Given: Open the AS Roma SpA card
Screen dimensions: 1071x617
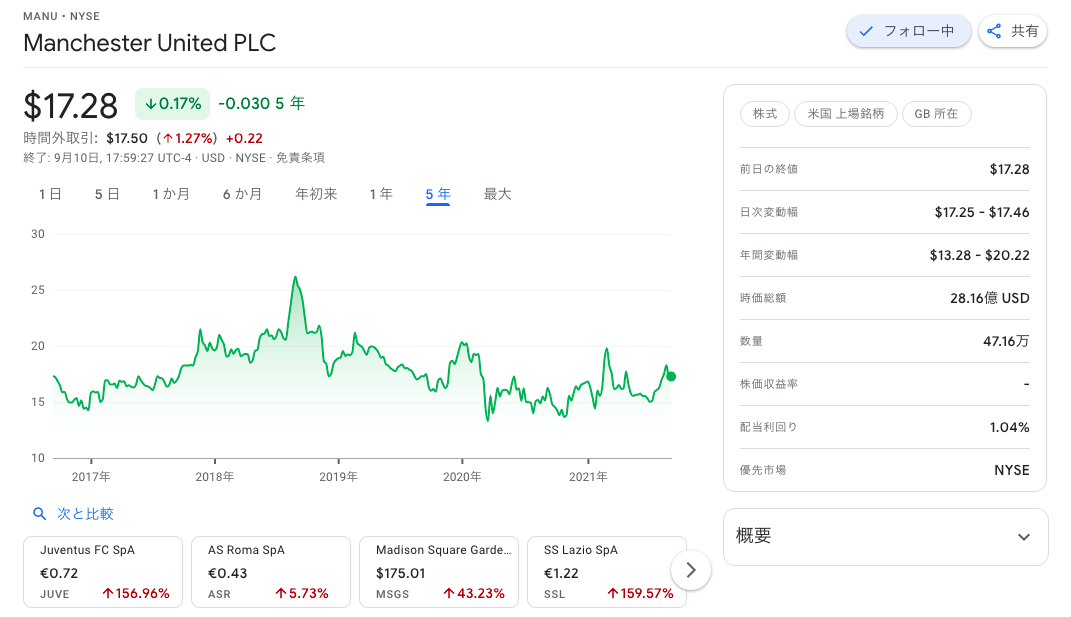Looking at the screenshot, I should click(271, 572).
